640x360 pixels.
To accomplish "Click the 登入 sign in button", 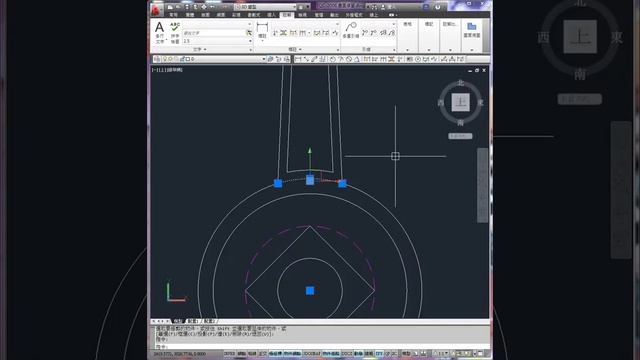I will [389, 7].
